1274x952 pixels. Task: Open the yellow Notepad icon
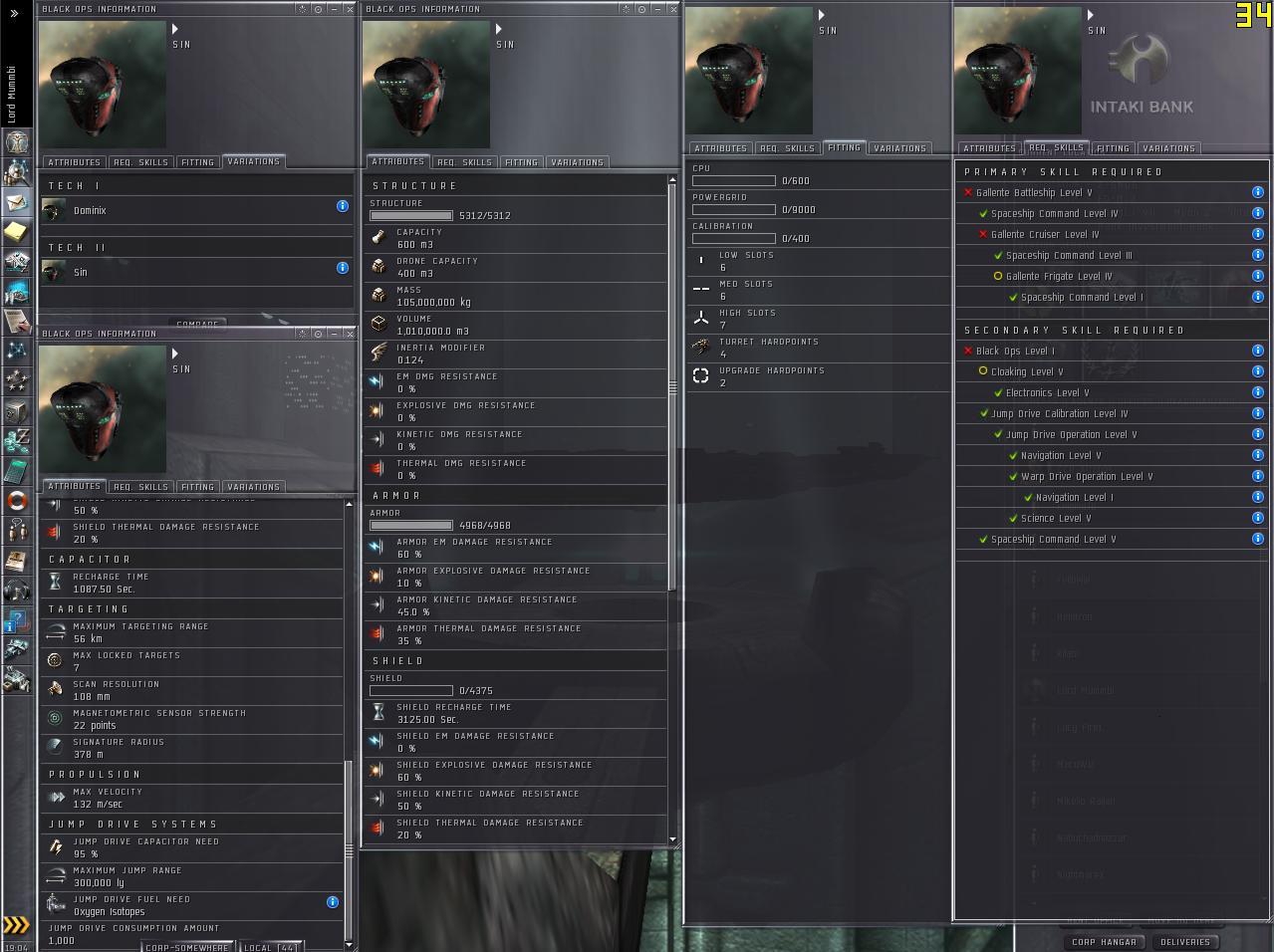[x=17, y=231]
